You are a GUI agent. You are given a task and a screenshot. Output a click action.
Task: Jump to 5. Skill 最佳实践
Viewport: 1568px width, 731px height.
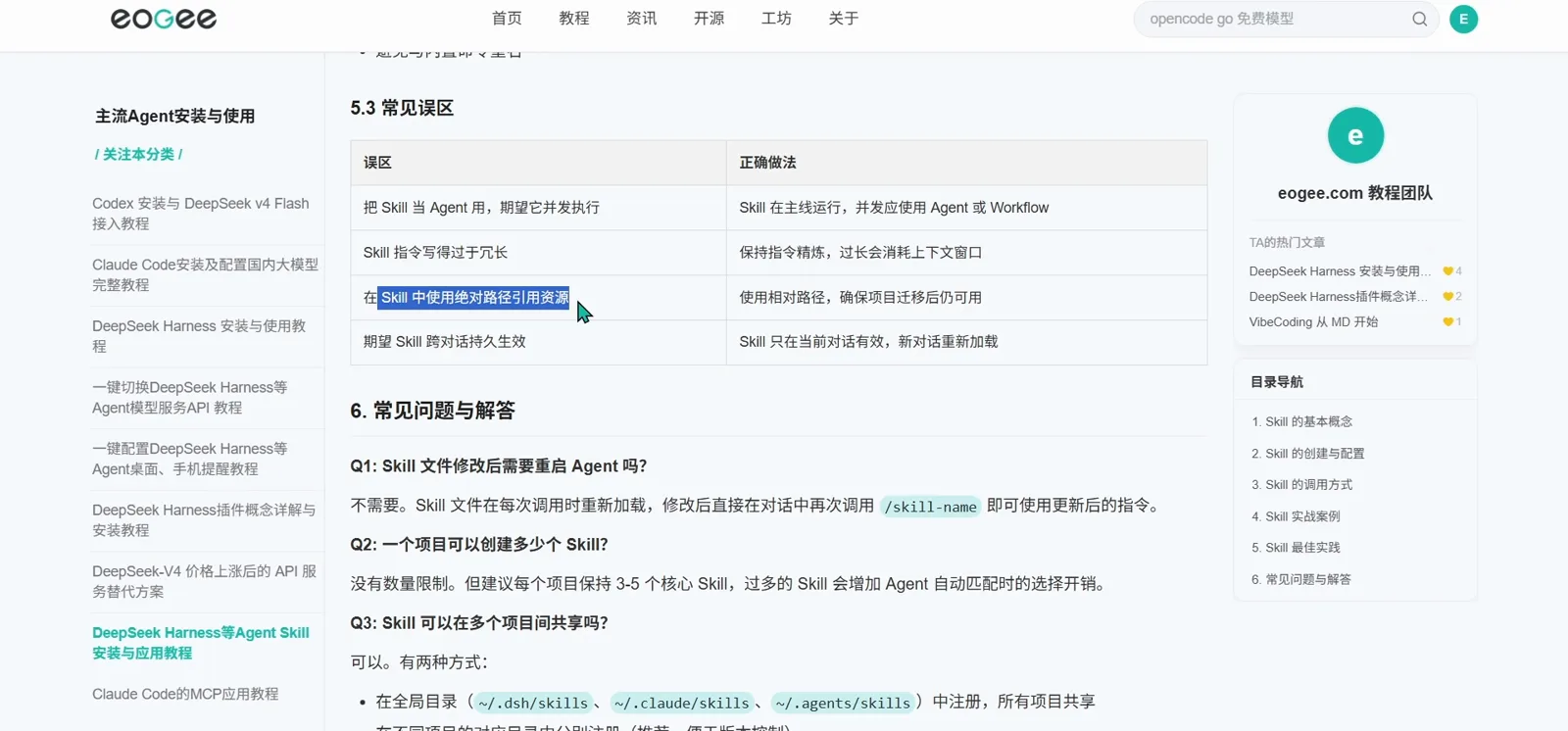point(1296,548)
